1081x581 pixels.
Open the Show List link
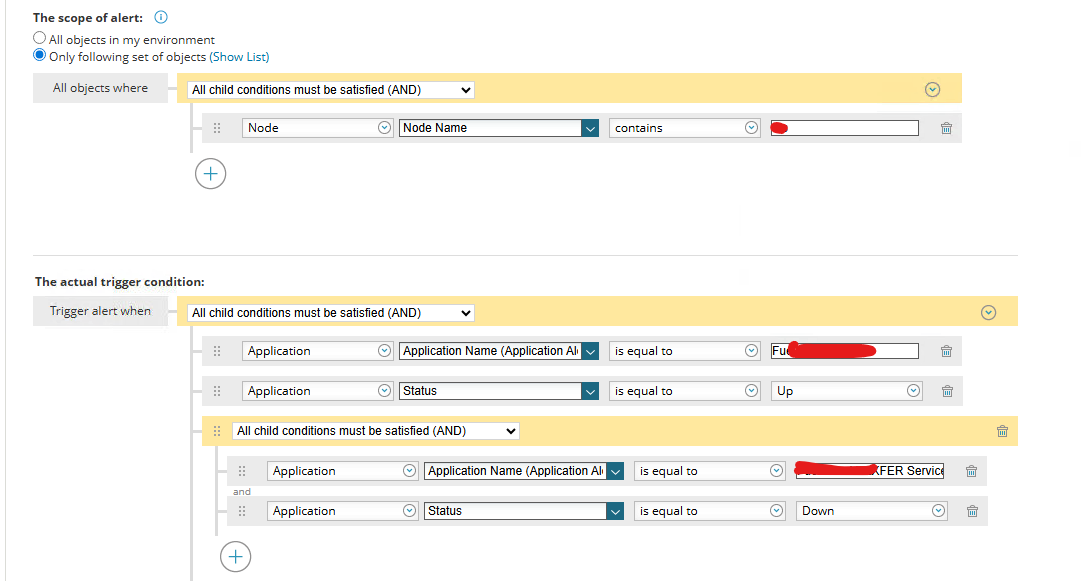(x=239, y=57)
